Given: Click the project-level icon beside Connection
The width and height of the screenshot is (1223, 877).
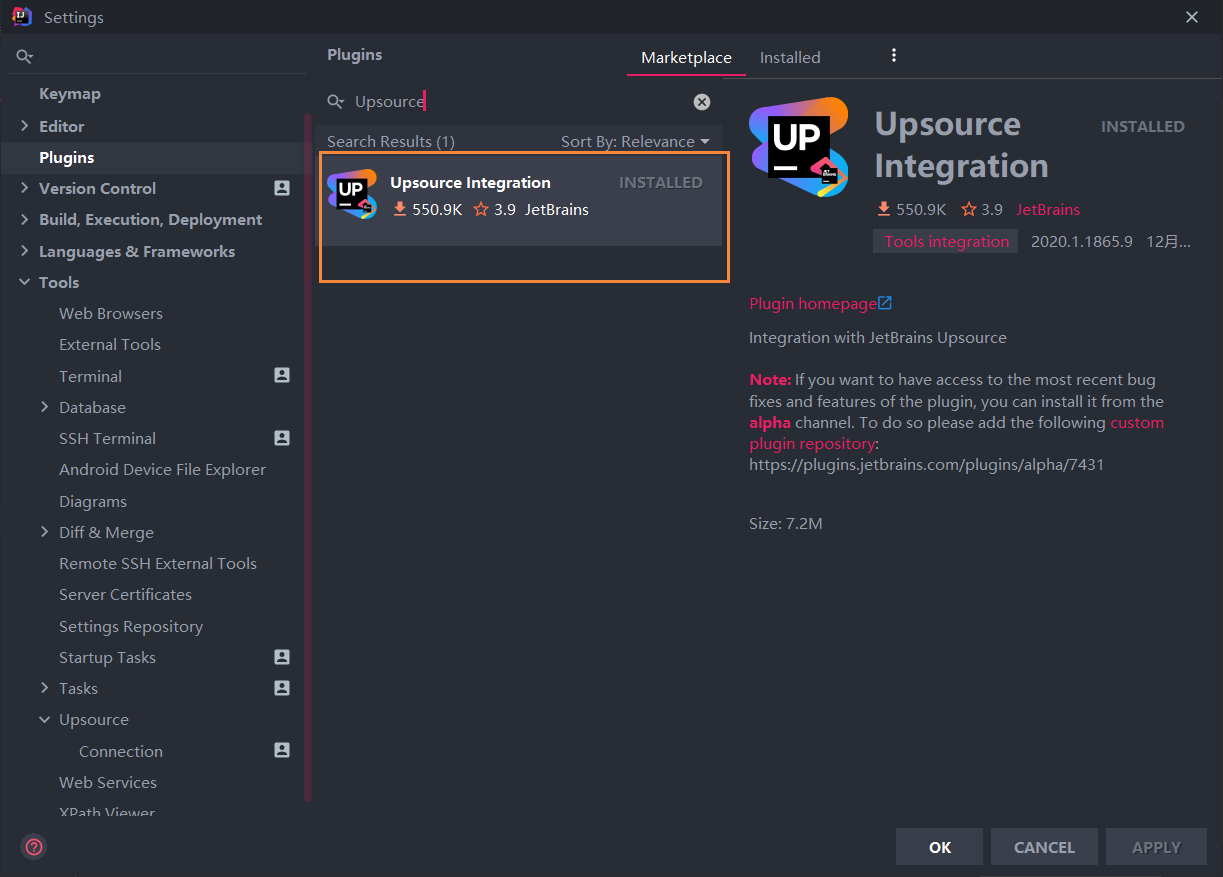Looking at the screenshot, I should click(282, 750).
